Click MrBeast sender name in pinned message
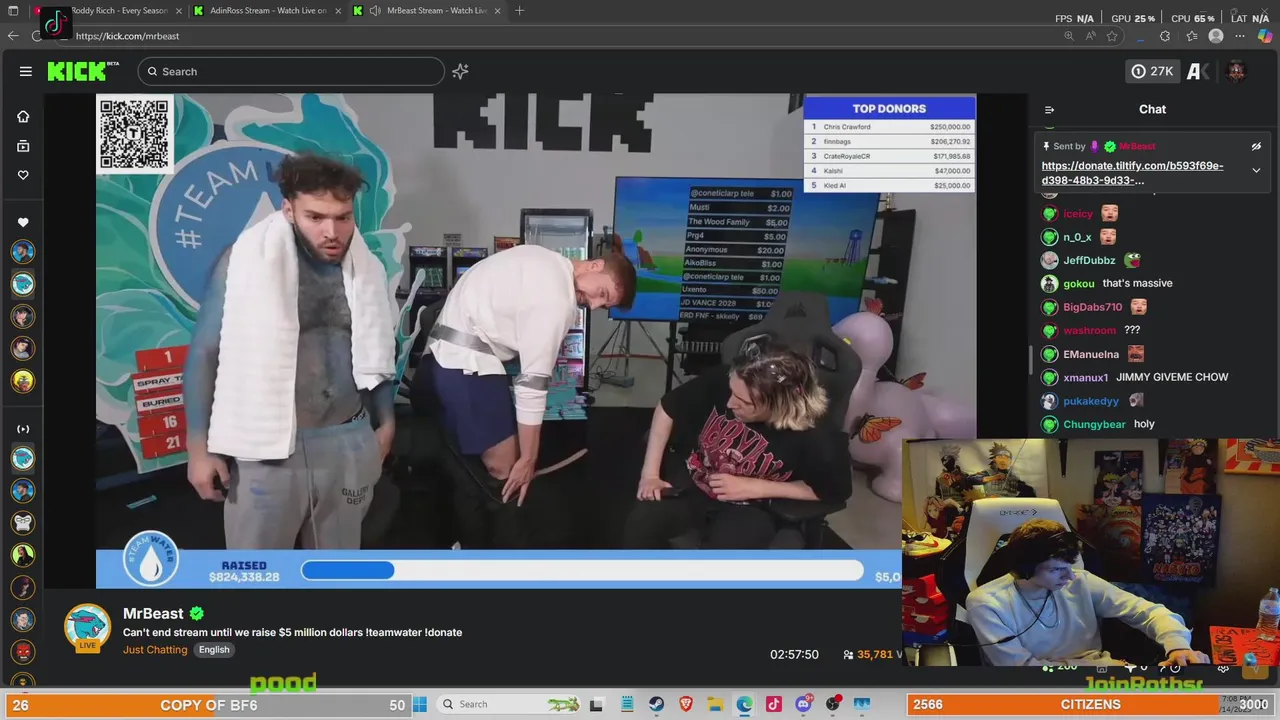Screen dimensions: 1280x720 point(1137,147)
